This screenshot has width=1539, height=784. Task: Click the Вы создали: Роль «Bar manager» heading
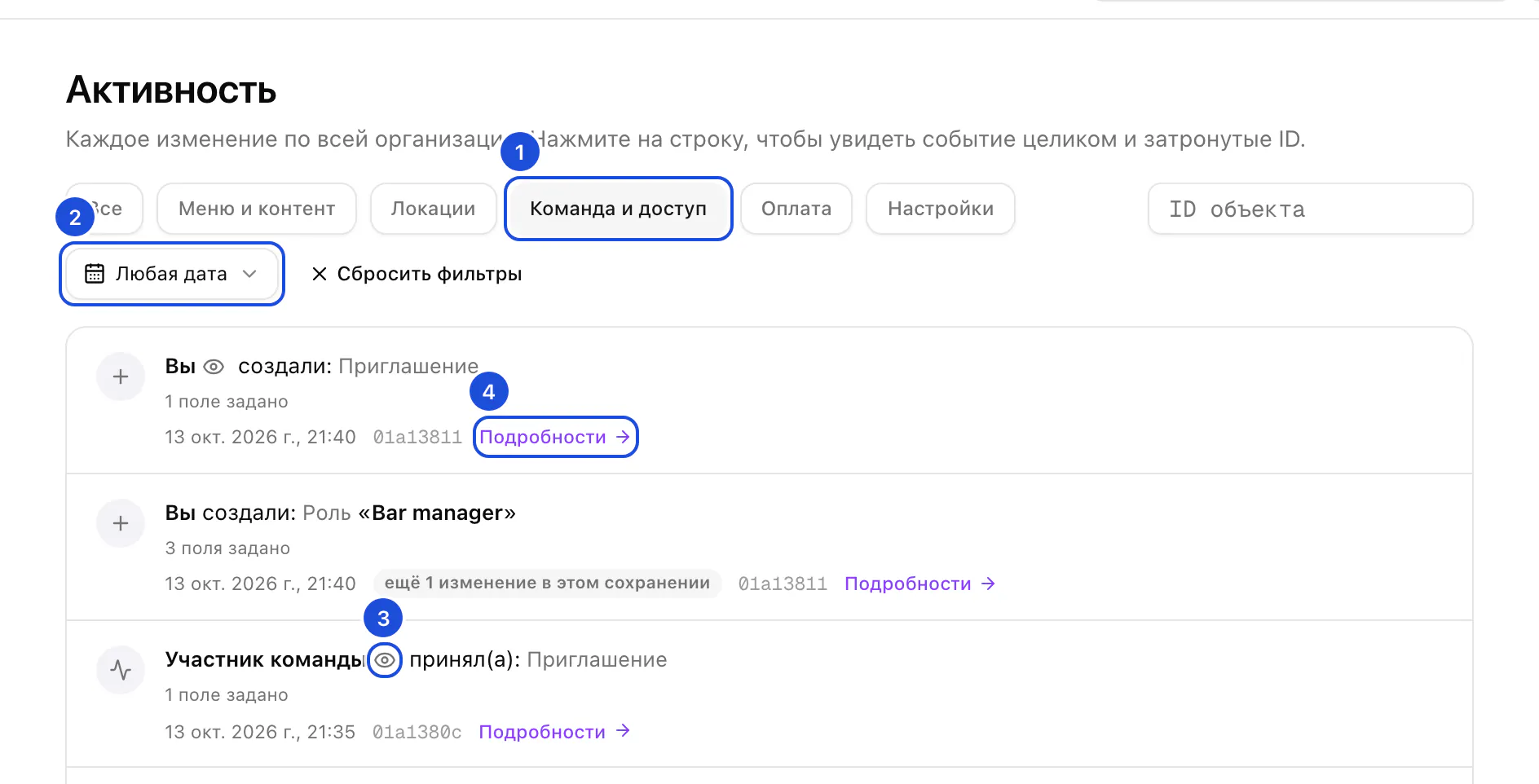(x=341, y=513)
